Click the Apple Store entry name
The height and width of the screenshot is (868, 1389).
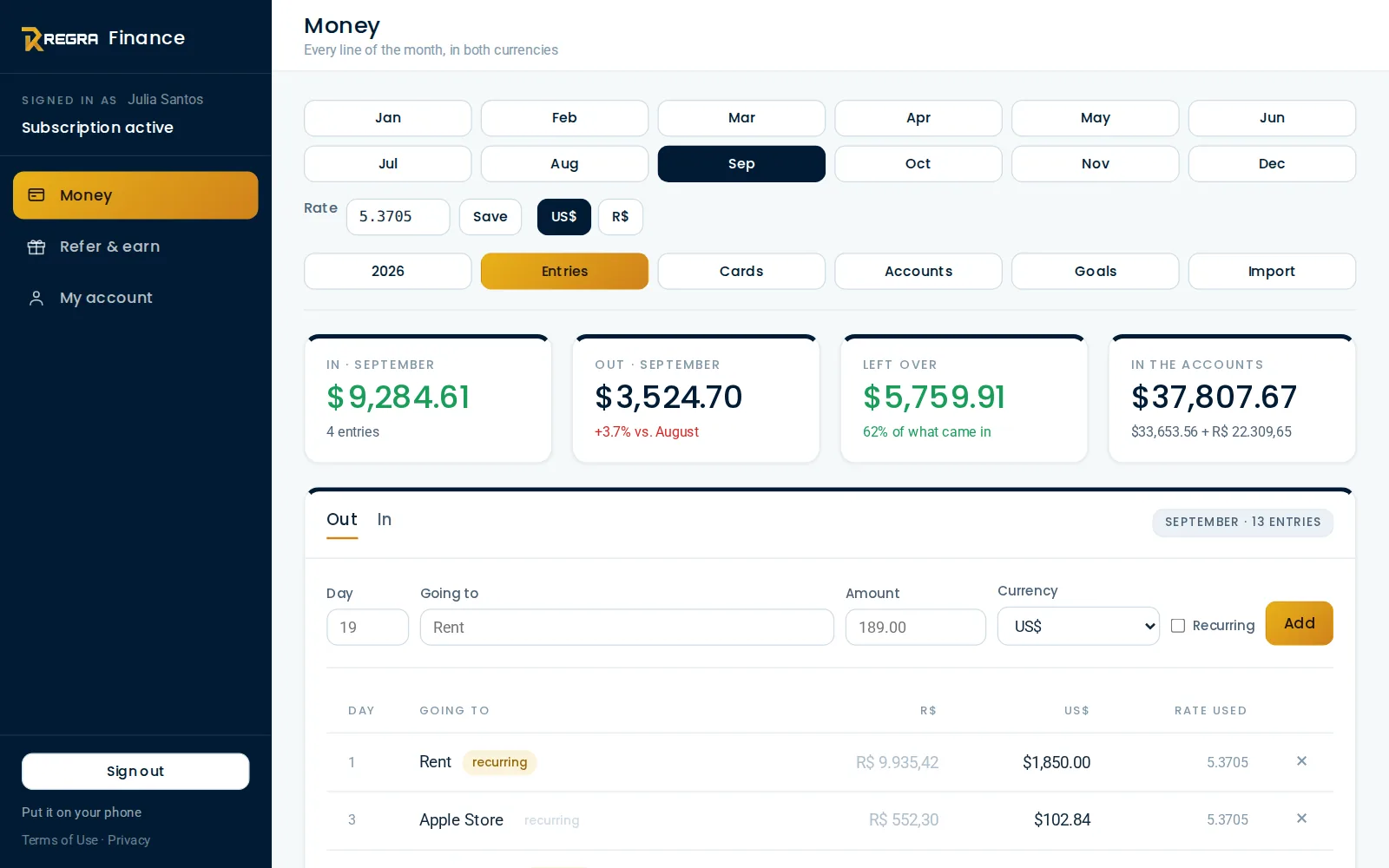click(x=461, y=819)
